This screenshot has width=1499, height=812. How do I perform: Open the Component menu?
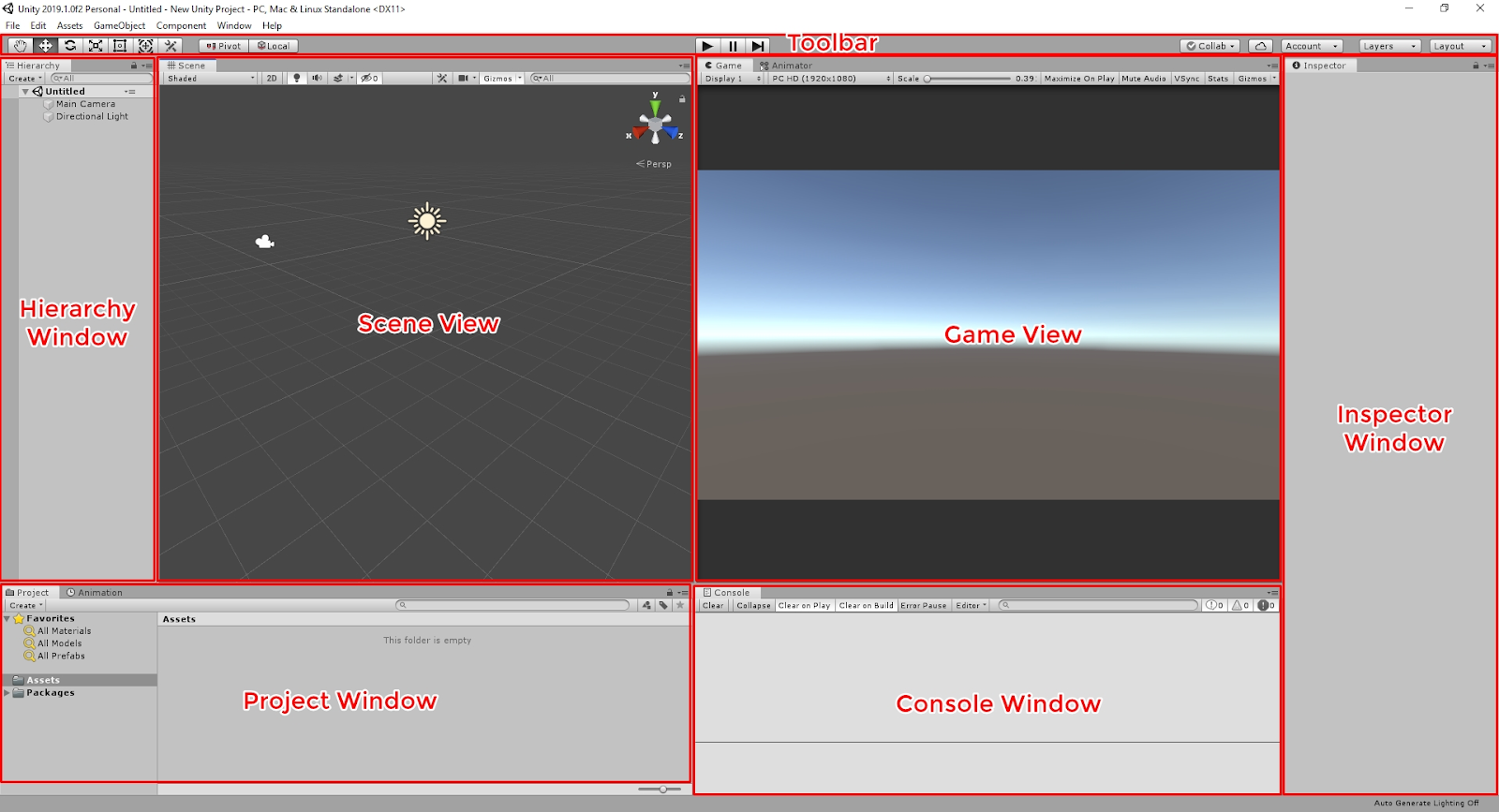click(x=181, y=26)
